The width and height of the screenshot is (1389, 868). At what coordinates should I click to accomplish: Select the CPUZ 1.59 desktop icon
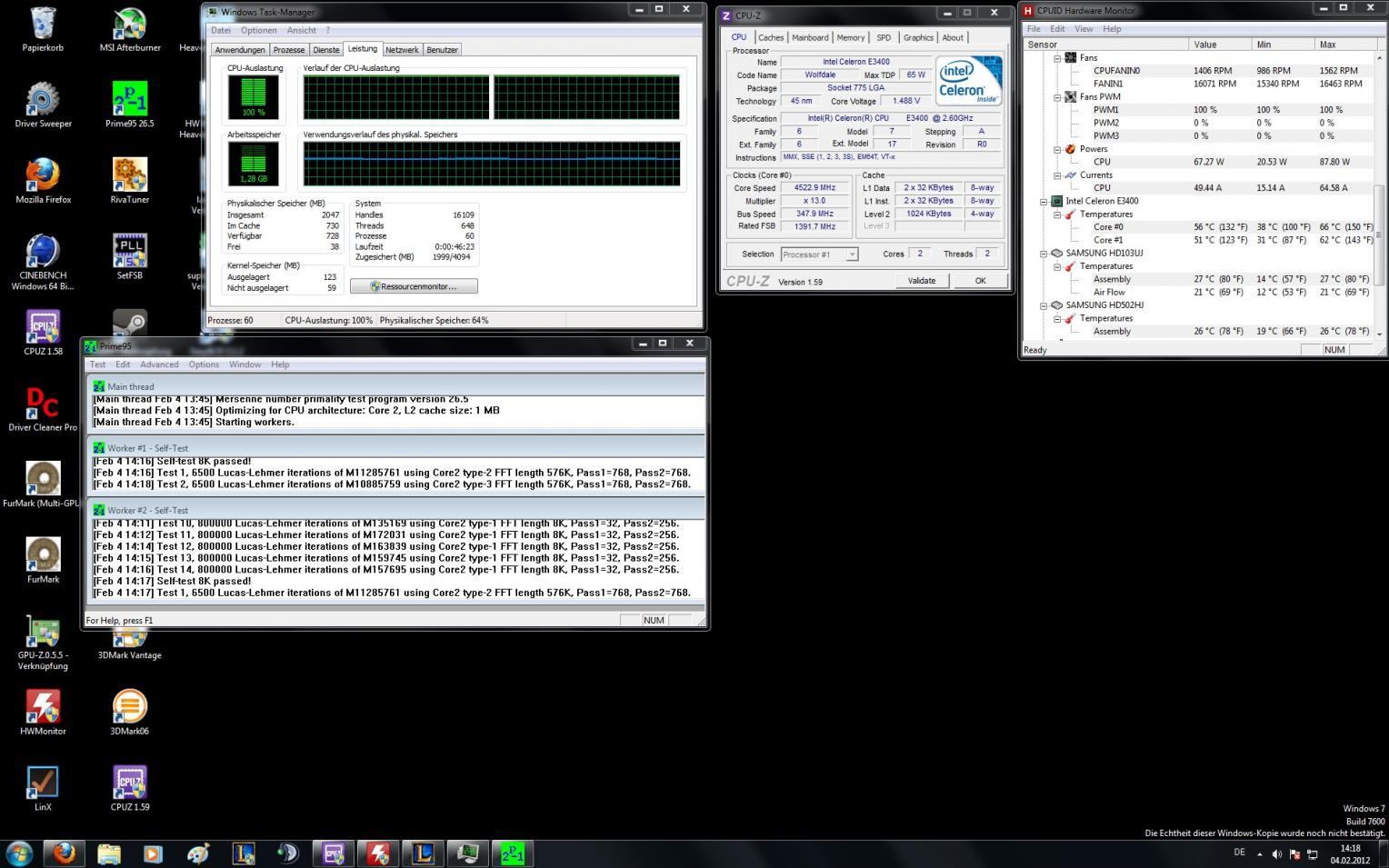pyautogui.click(x=130, y=789)
